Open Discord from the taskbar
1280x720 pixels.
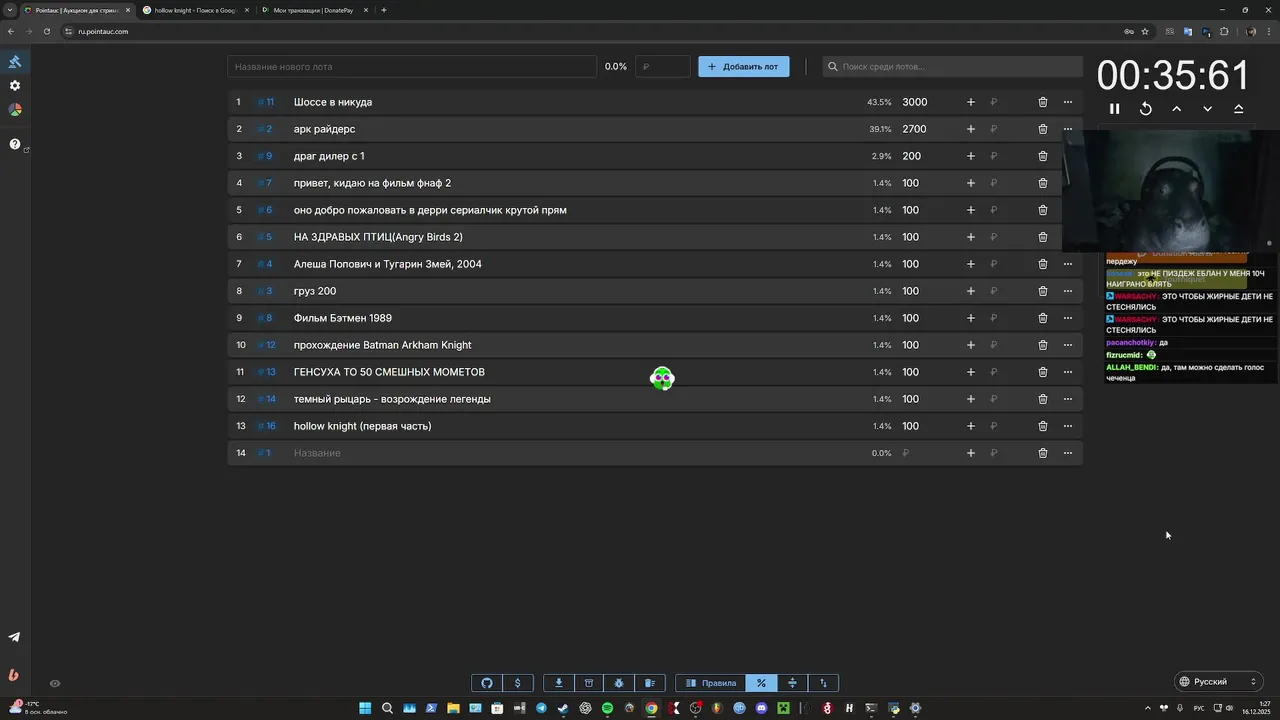pyautogui.click(x=761, y=708)
